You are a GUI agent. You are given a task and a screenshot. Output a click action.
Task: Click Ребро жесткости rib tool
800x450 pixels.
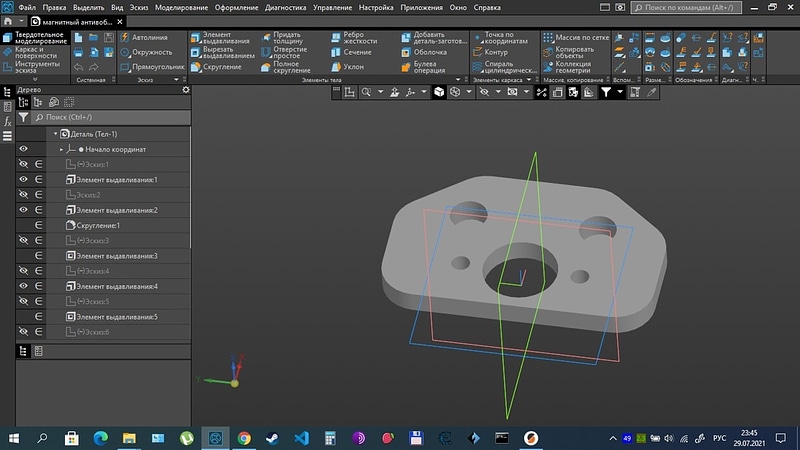tap(354, 38)
